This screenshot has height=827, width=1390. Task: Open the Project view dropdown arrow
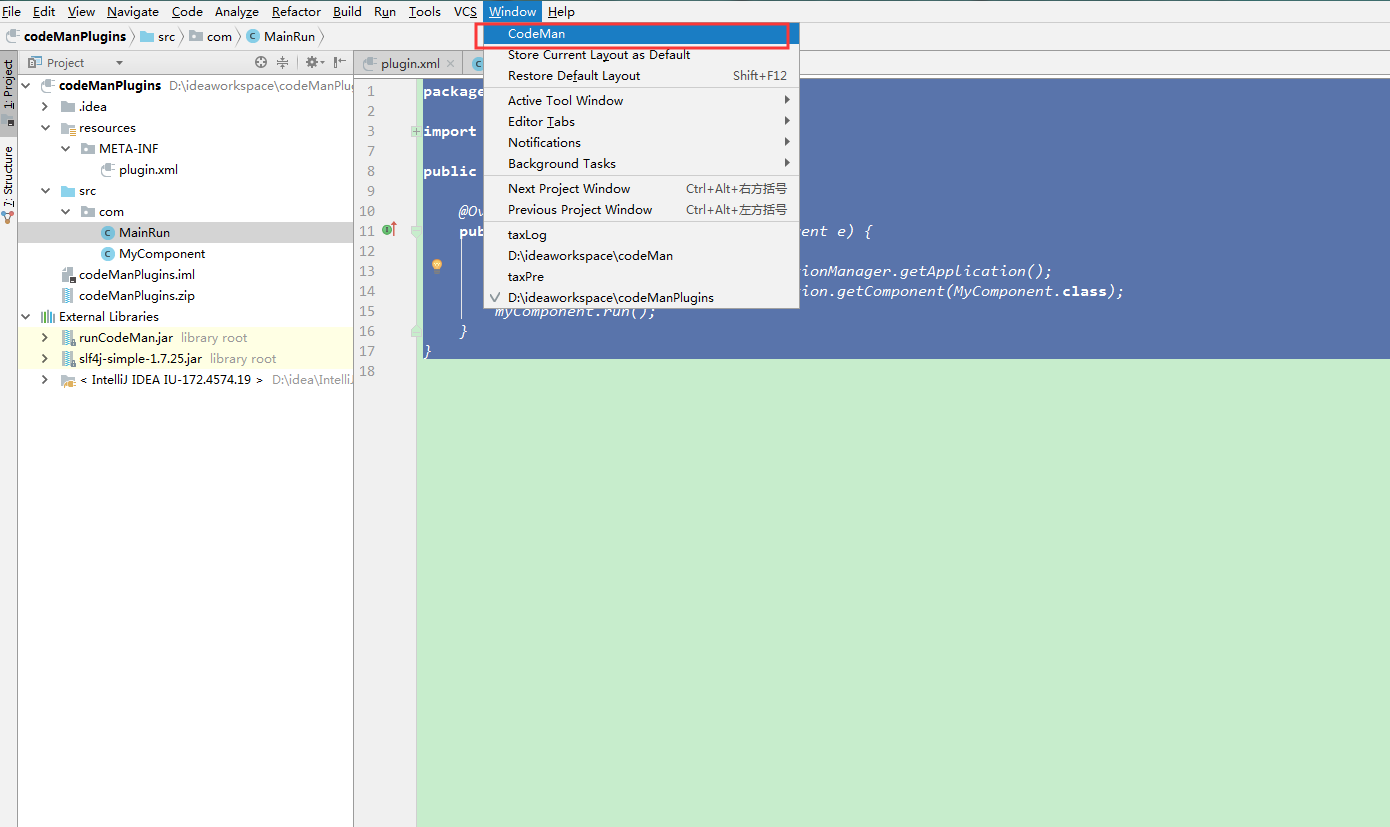pyautogui.click(x=119, y=63)
